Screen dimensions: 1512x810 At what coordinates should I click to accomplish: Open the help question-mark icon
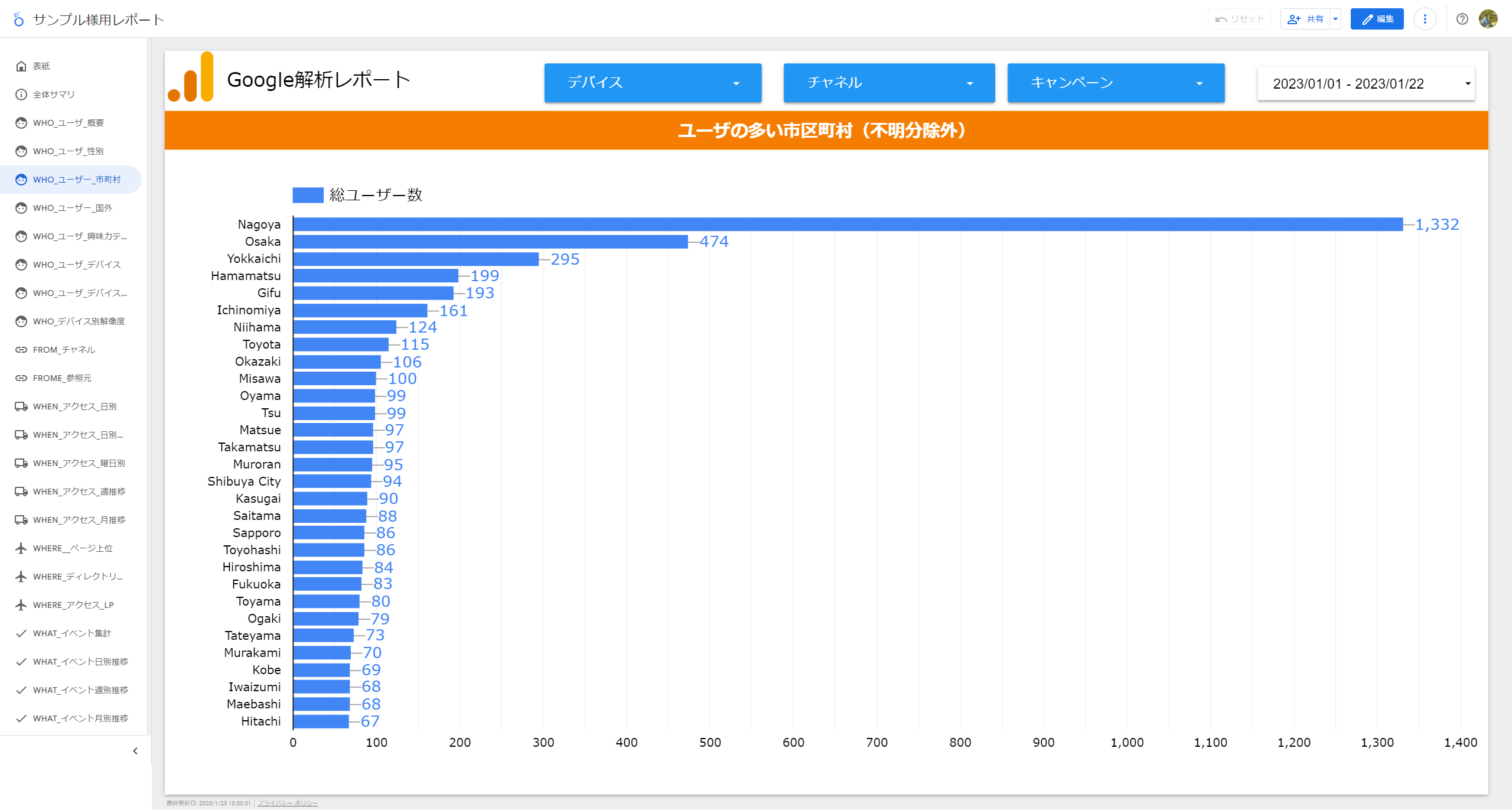pos(1462,19)
